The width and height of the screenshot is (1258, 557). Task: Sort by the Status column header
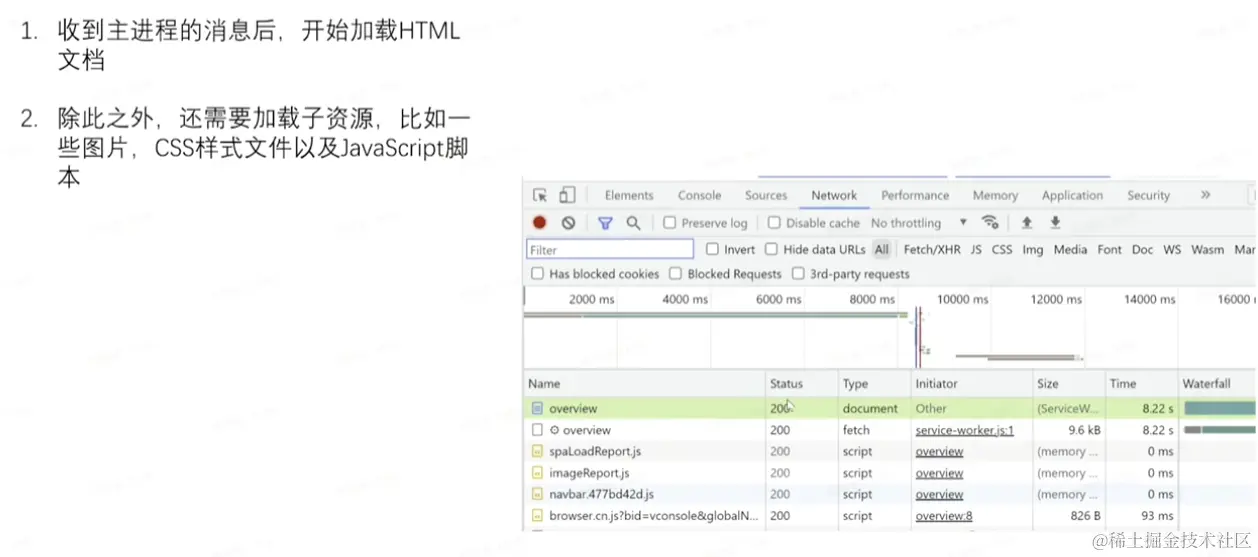coord(801,383)
